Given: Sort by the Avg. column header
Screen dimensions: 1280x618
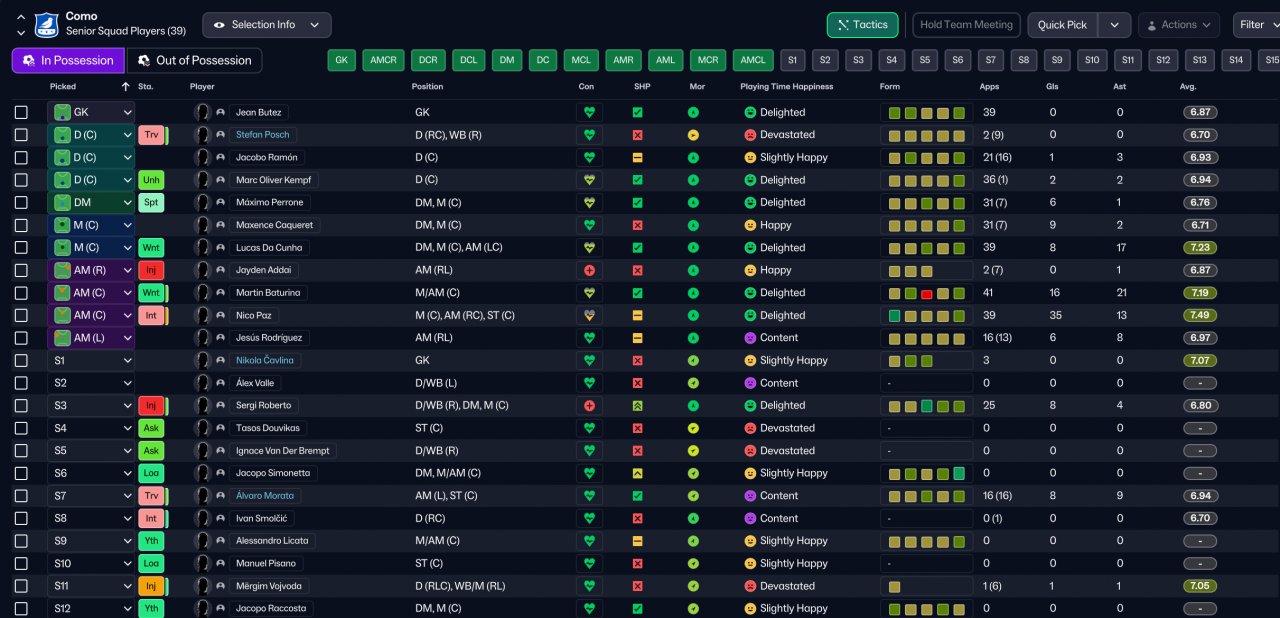Looking at the screenshot, I should [x=1188, y=86].
